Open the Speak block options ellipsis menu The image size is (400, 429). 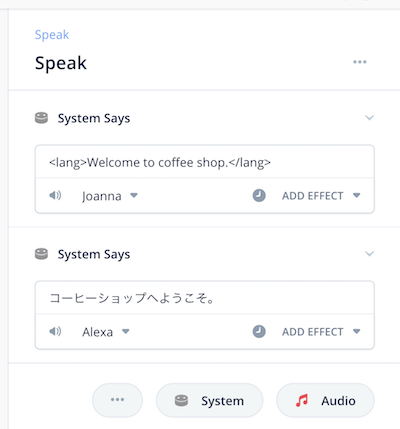tap(360, 62)
